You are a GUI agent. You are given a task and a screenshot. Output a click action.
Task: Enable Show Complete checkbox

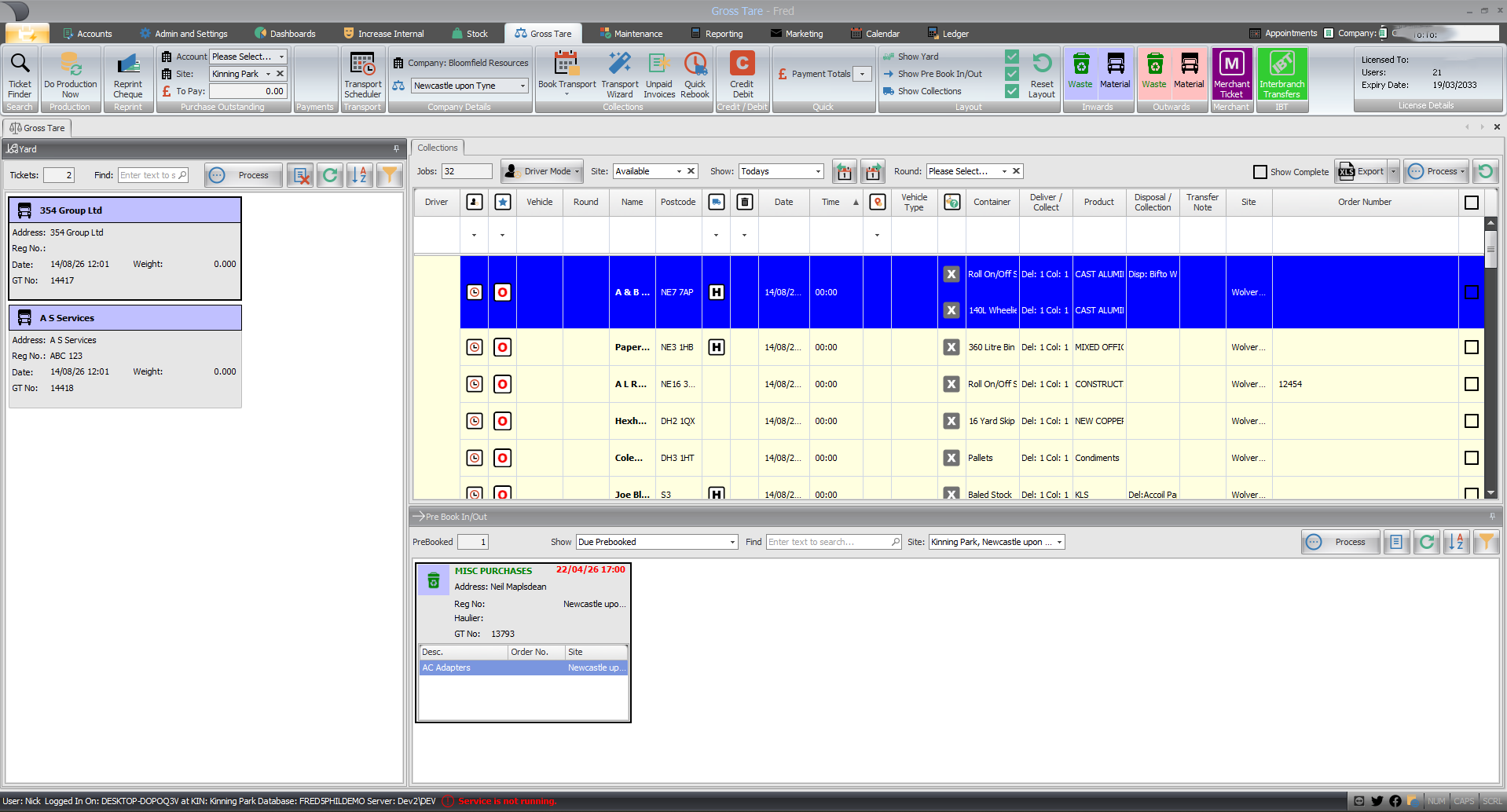(x=1260, y=172)
